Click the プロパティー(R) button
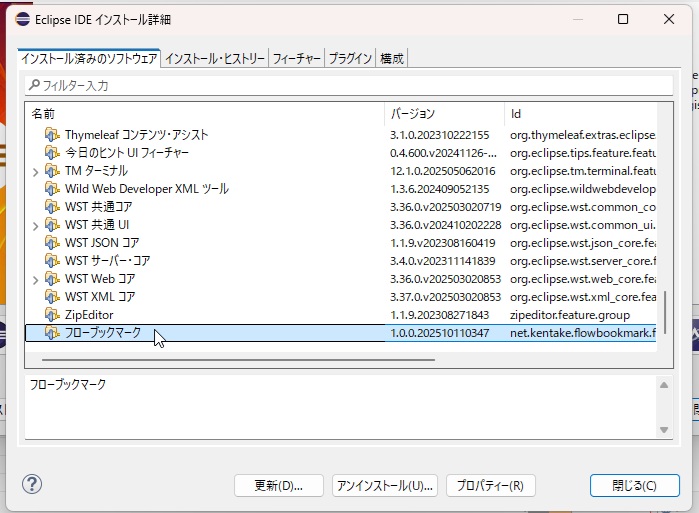Screen dimensions: 699x513 [491, 486]
